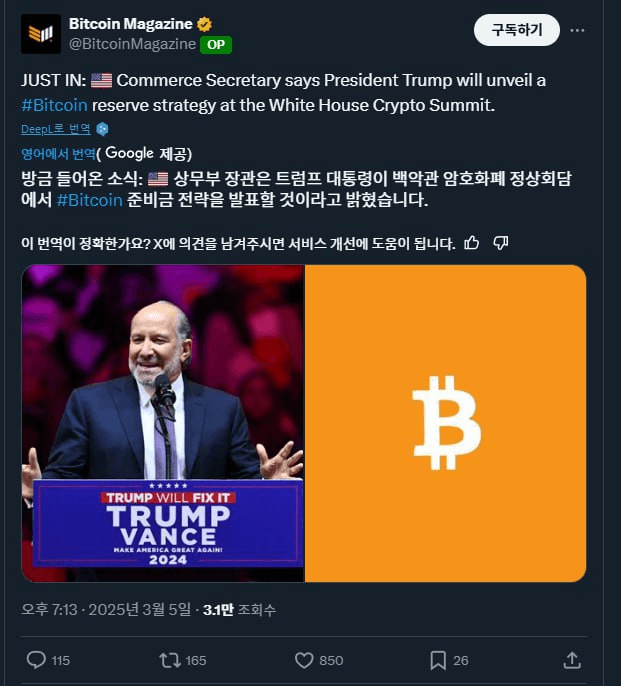
Task: Open the share upload icon
Action: pyautogui.click(x=572, y=660)
